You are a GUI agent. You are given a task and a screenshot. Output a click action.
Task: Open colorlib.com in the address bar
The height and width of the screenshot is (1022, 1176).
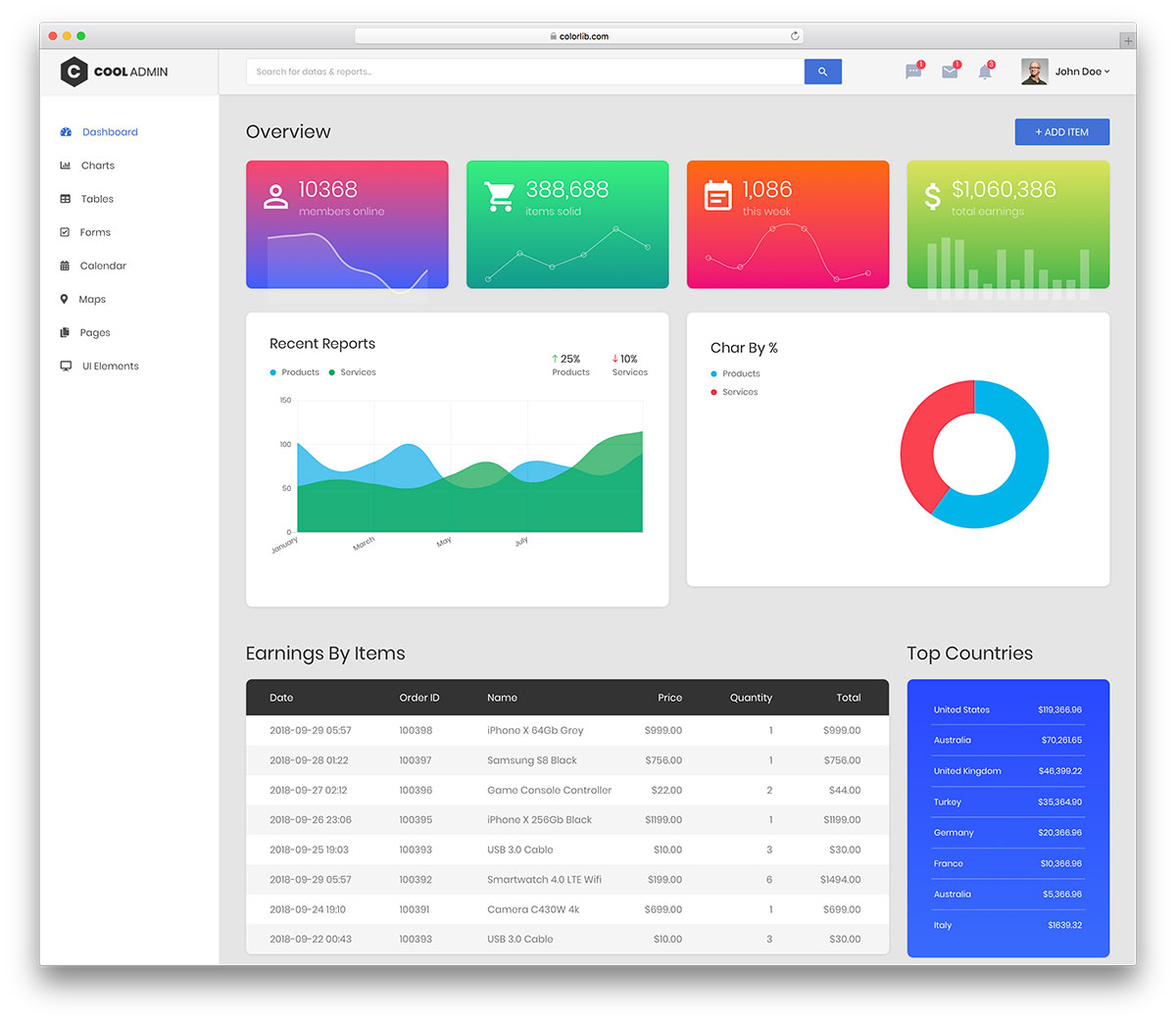point(580,35)
